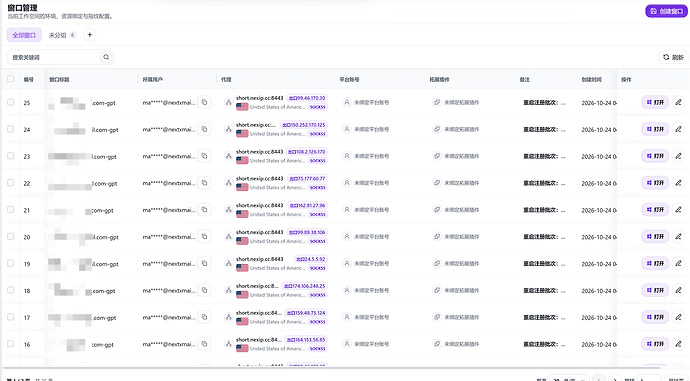The width and height of the screenshot is (690, 381).
Task: Edit window 22 with the pencil icon
Action: pos(679,183)
